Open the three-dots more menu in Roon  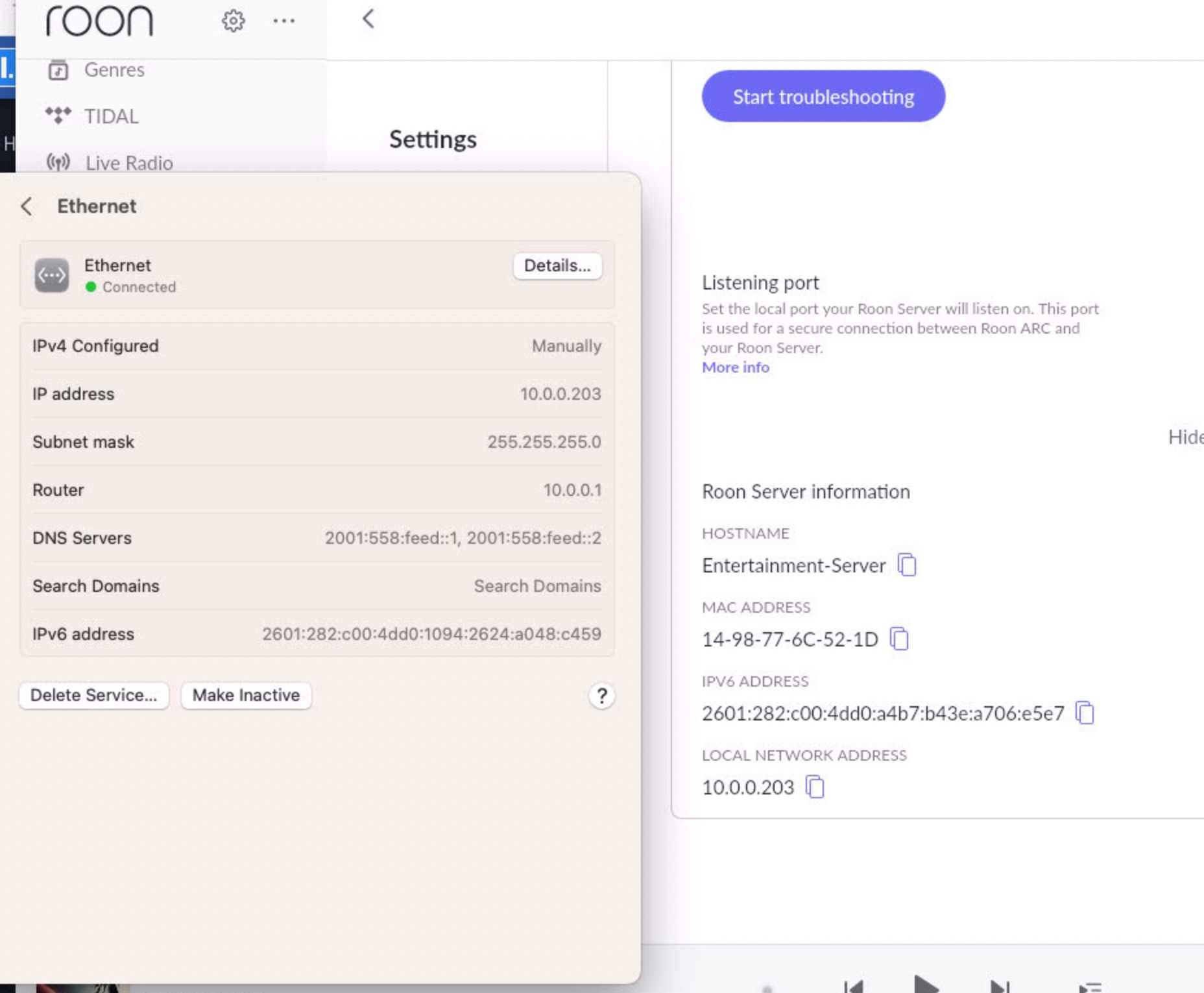coord(284,21)
